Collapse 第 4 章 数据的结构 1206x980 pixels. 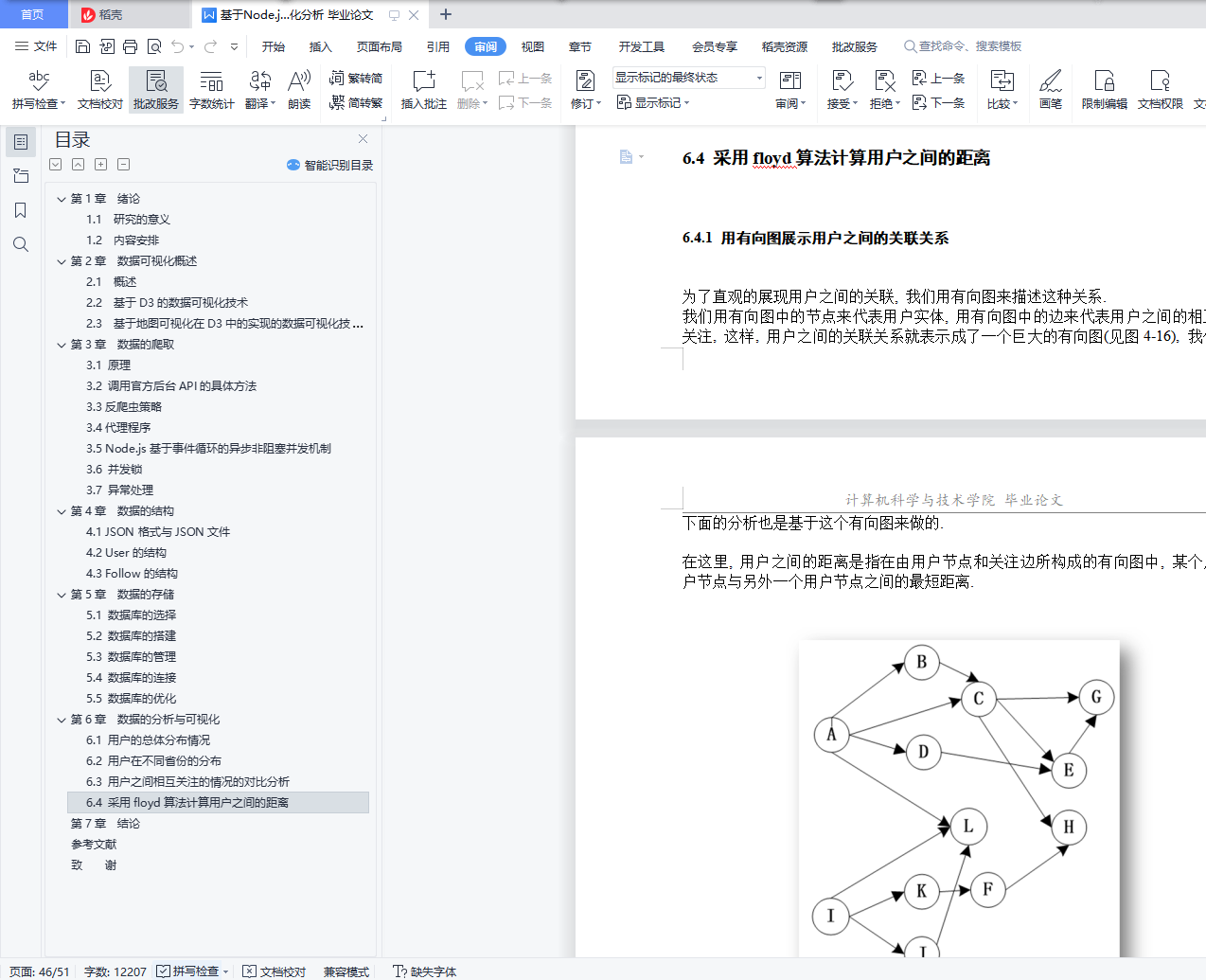pos(61,511)
